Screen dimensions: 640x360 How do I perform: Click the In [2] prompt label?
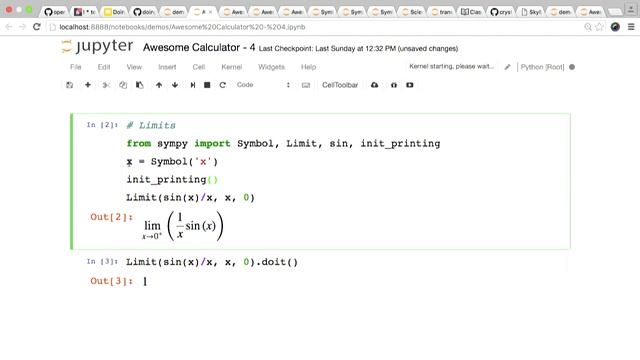point(102,125)
